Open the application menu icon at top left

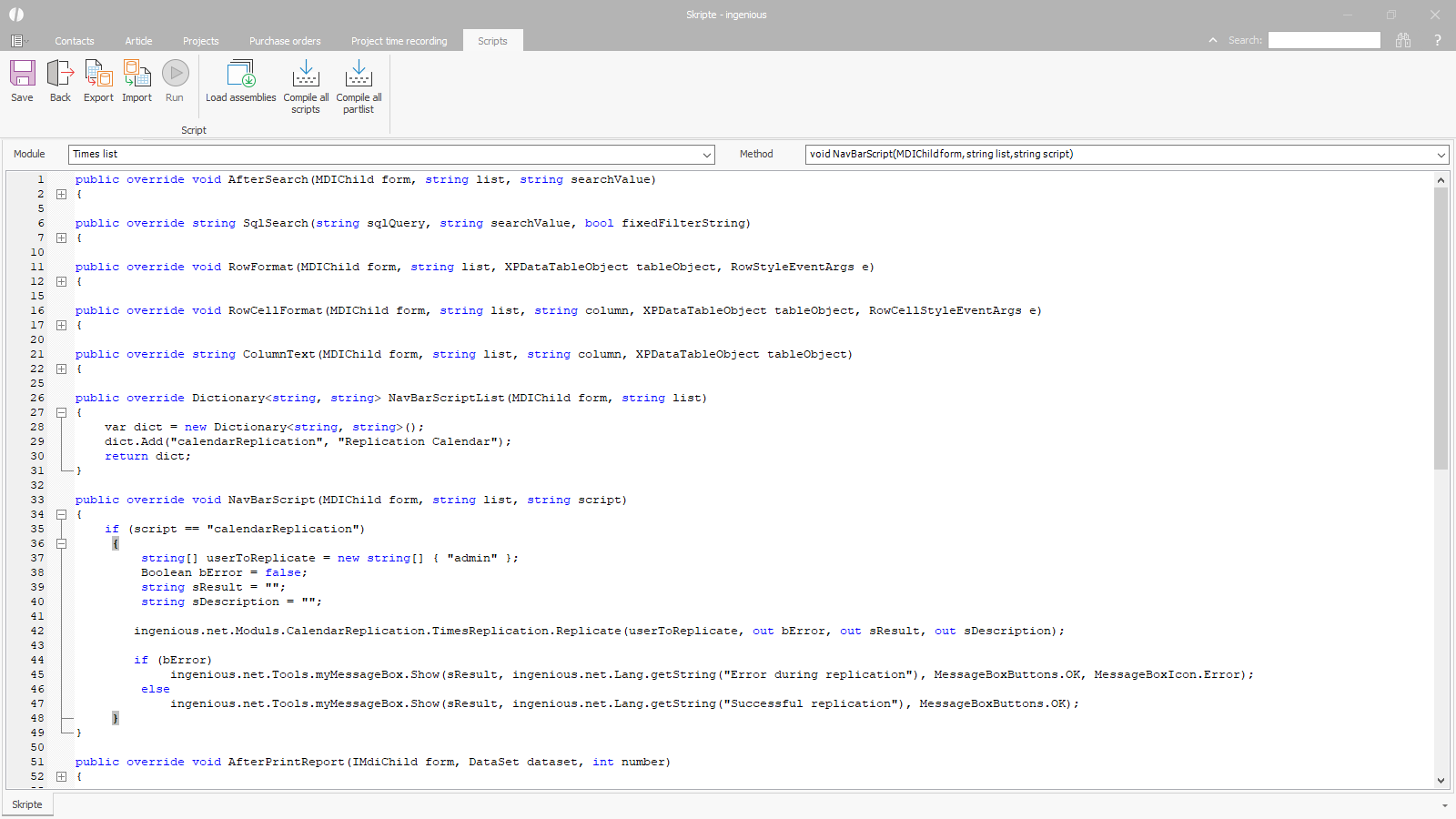[17, 41]
